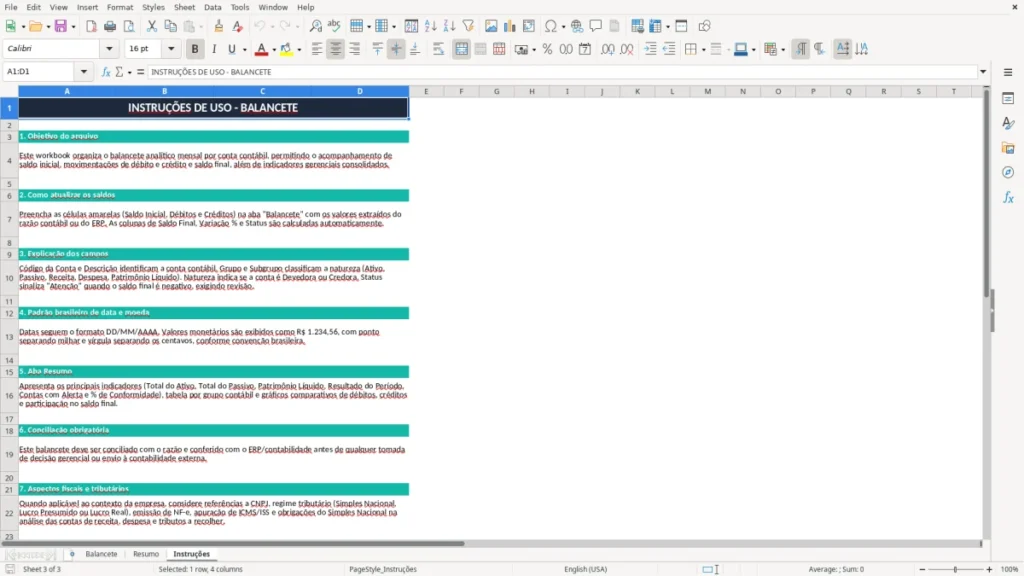Expand the Name Box dropdown arrow
This screenshot has height=576, width=1024.
(84, 72)
